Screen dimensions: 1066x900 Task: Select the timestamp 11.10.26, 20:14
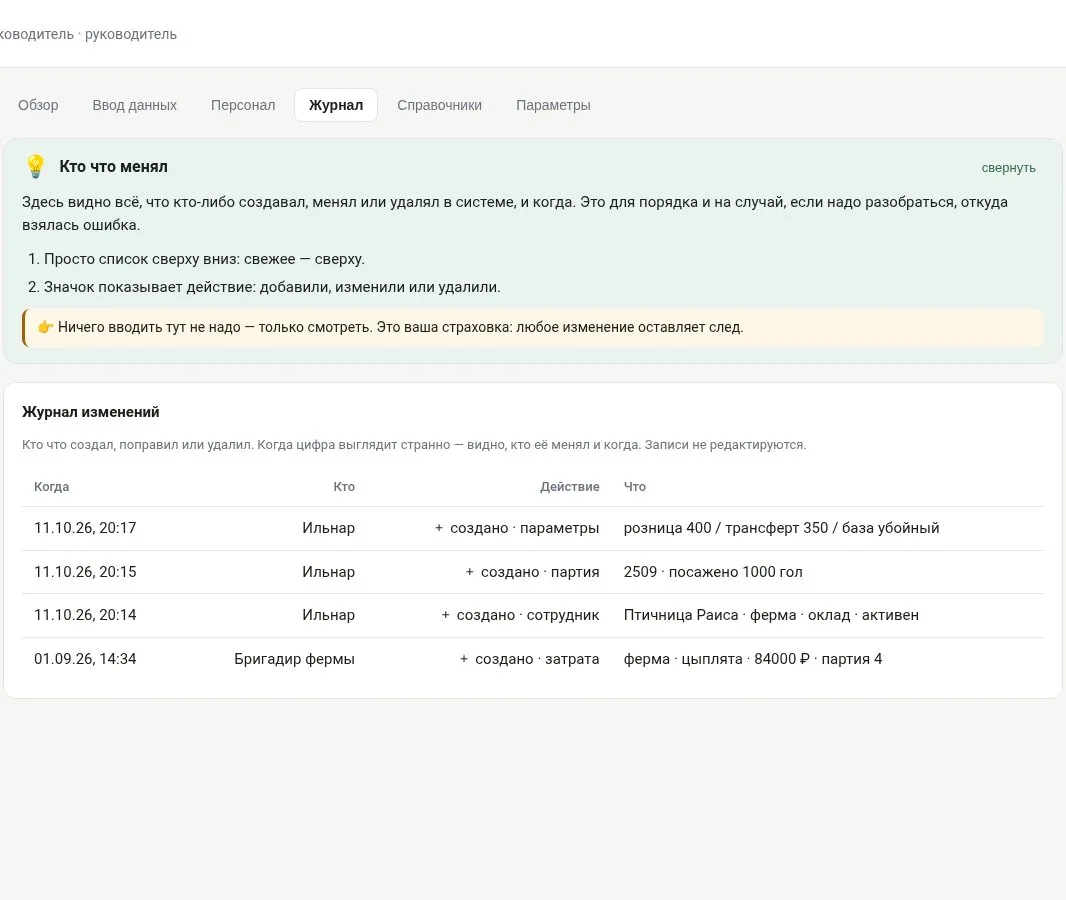[x=85, y=615]
